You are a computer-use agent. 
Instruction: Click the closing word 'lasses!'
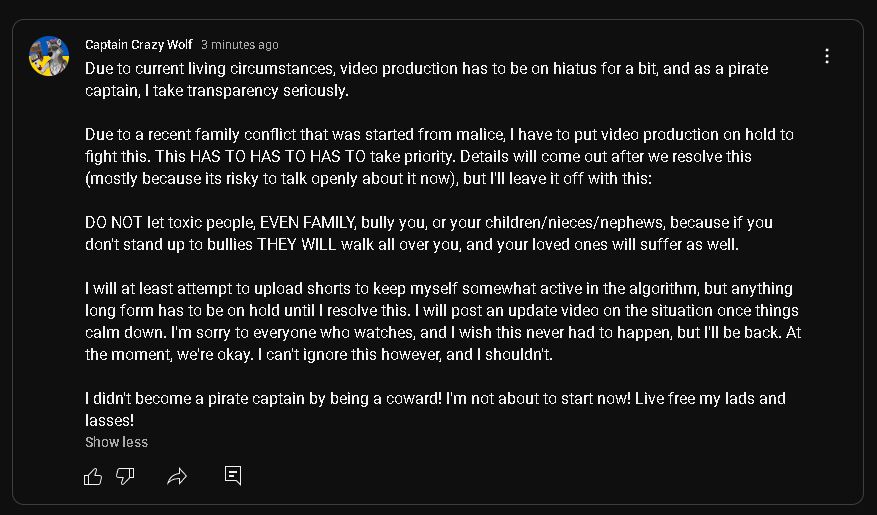(110, 420)
